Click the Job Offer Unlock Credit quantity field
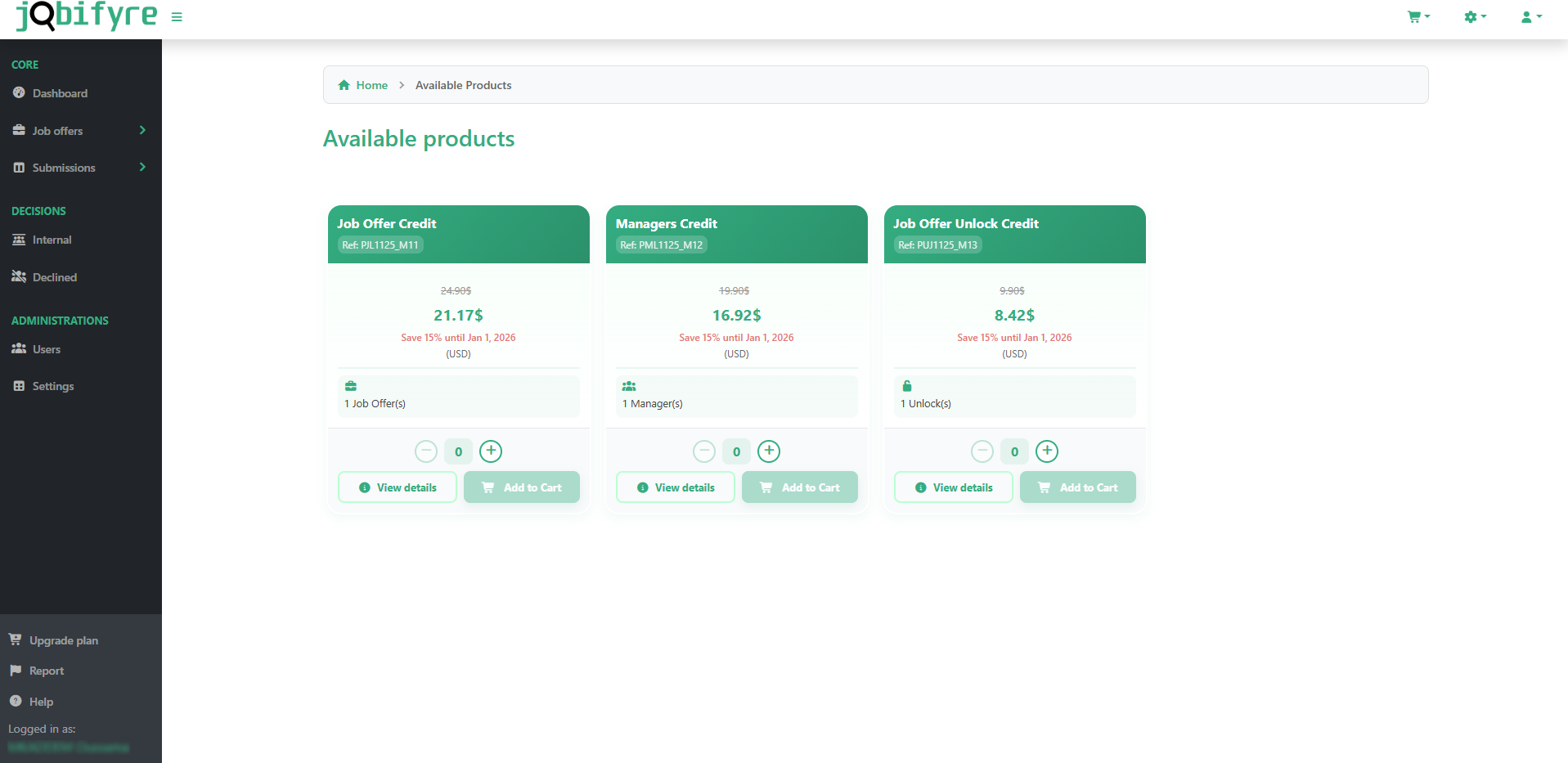1568x763 pixels. [1013, 451]
